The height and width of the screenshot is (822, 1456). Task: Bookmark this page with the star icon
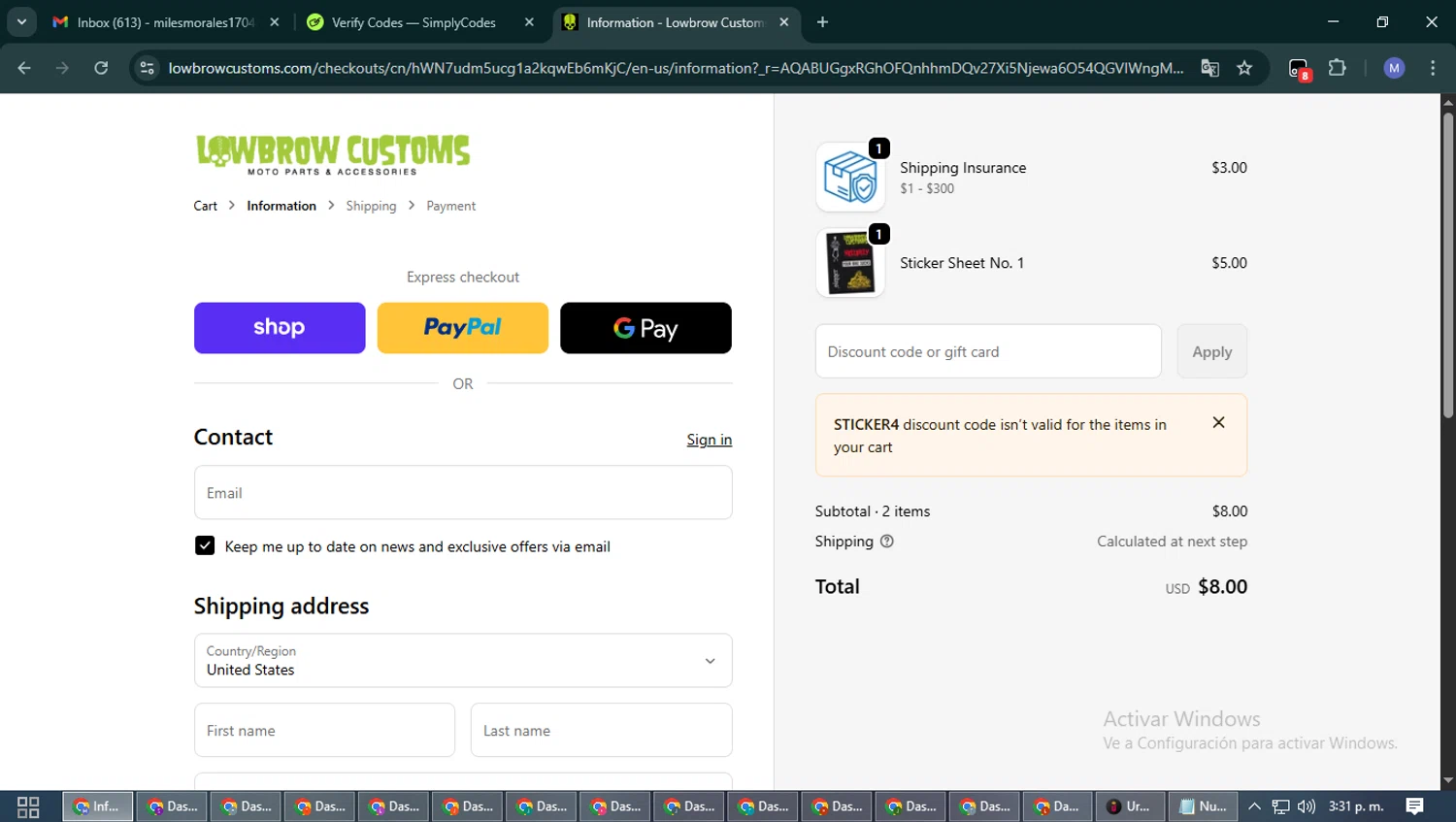tap(1244, 68)
